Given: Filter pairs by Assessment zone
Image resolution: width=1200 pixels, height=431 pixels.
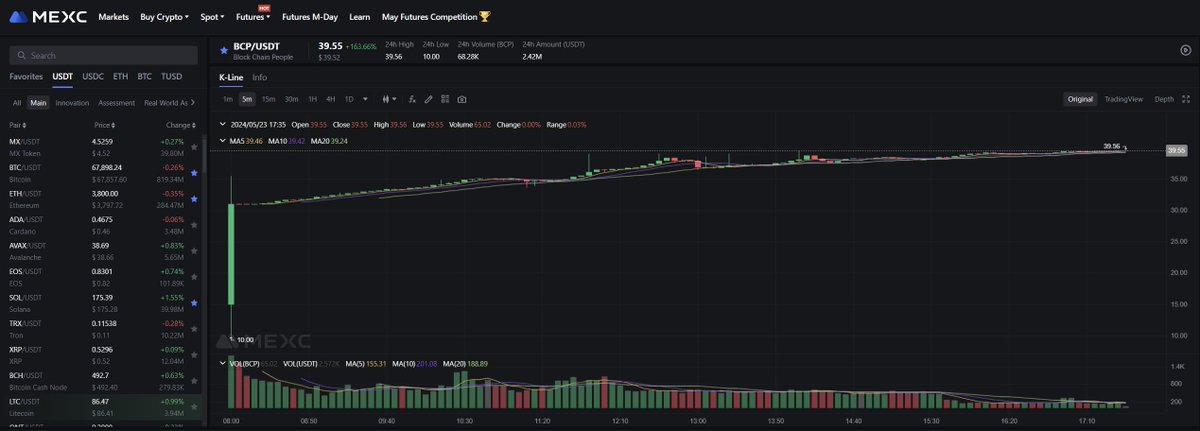Looking at the screenshot, I should click(116, 102).
